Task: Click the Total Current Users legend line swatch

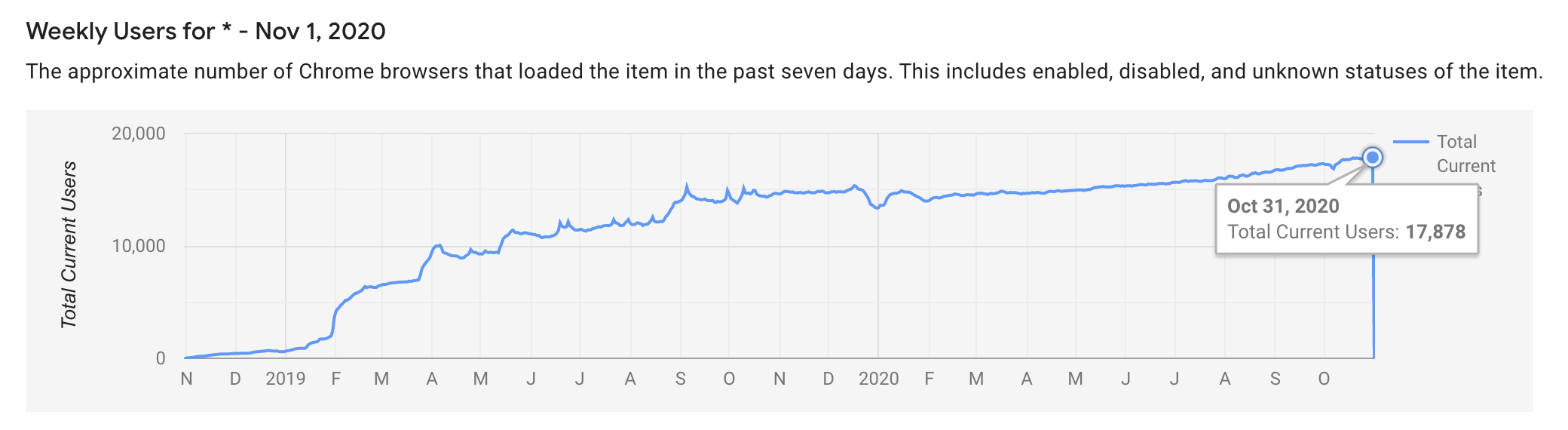Action: point(1410,142)
